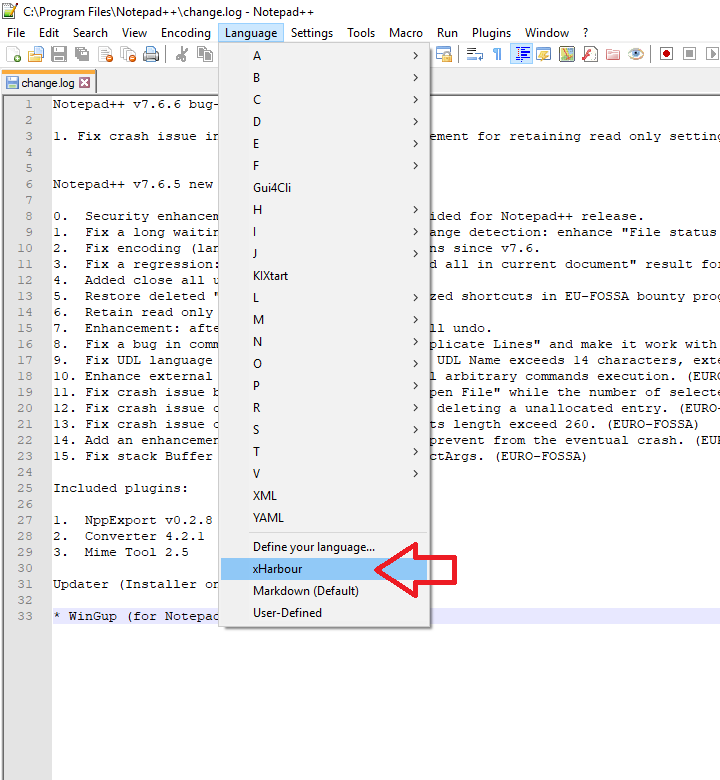
Task: Click the Synchronize scrolling lock icon
Action: point(443,54)
